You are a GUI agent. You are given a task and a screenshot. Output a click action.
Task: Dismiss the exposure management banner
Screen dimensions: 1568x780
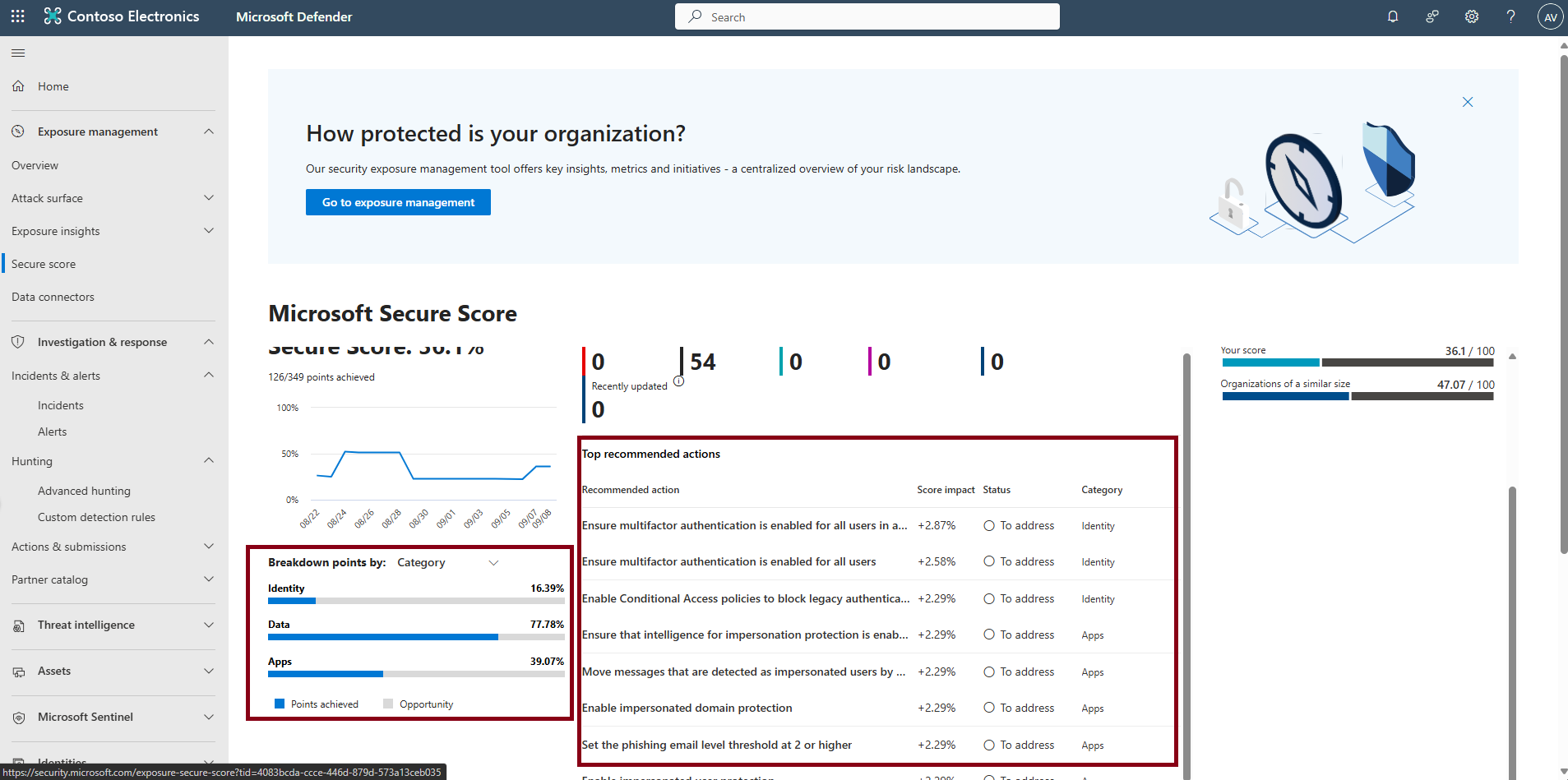[x=1468, y=102]
